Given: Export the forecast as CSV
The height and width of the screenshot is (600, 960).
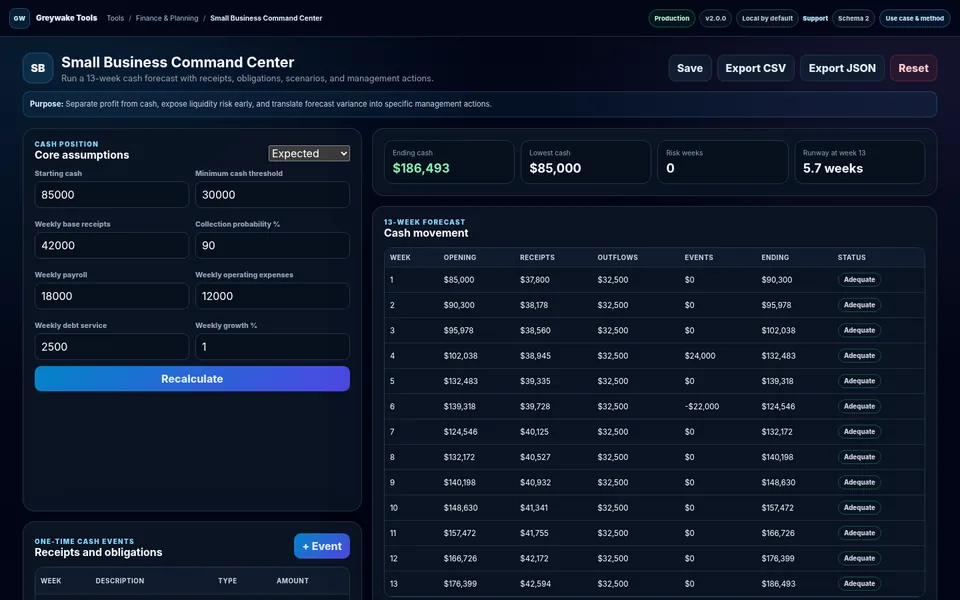Looking at the screenshot, I should (x=756, y=68).
